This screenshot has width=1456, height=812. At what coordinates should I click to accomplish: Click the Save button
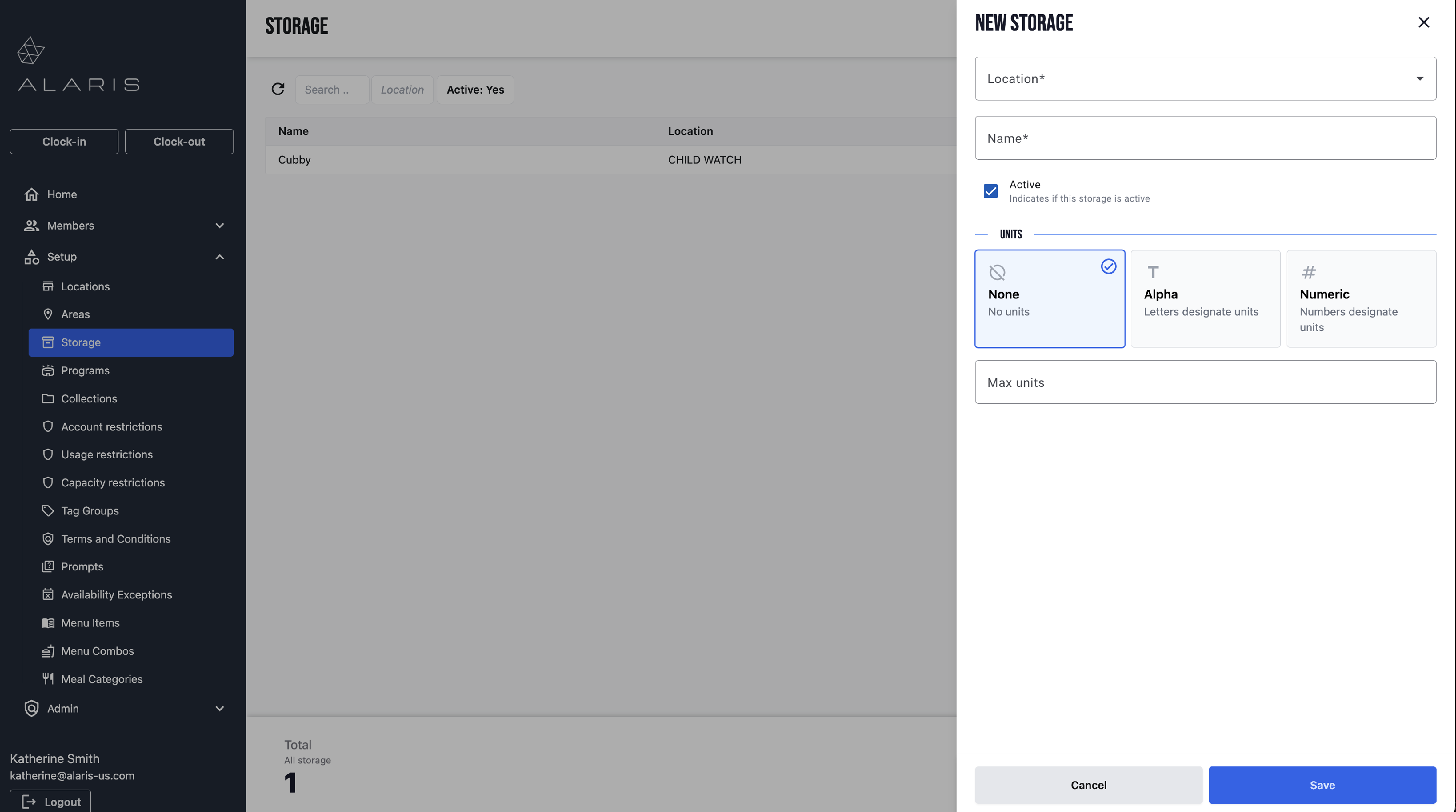(x=1322, y=785)
